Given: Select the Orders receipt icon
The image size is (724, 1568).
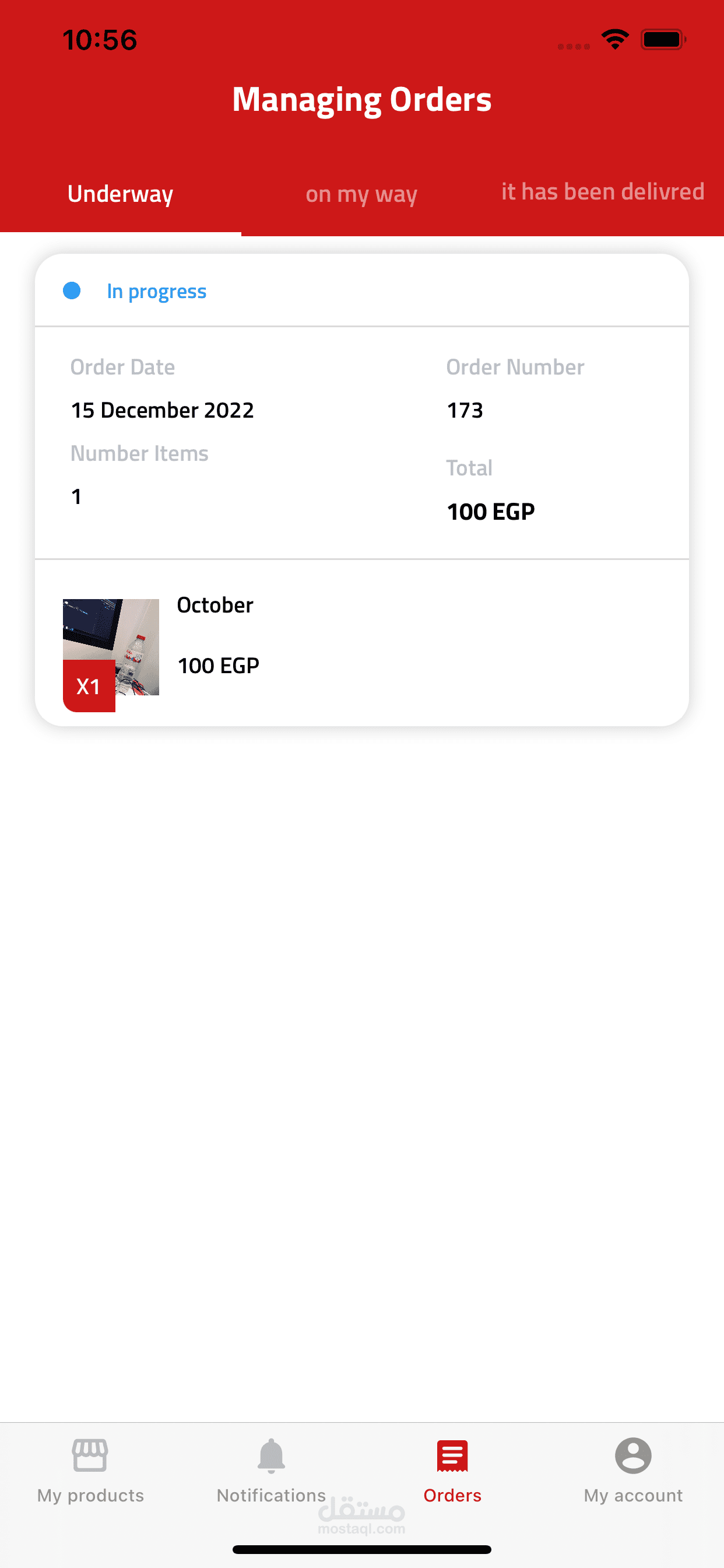Looking at the screenshot, I should coord(452,1456).
